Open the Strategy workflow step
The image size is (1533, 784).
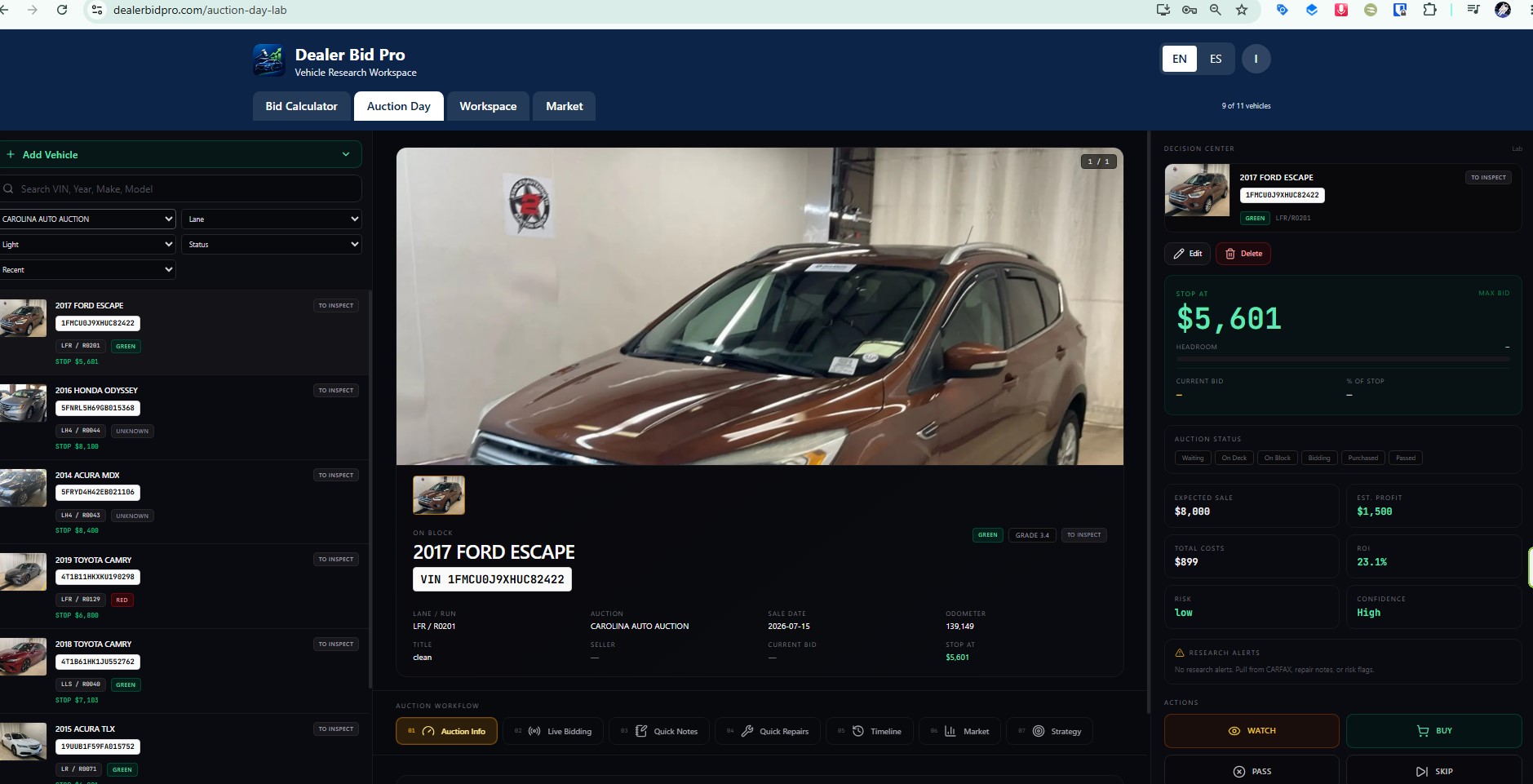pos(1049,731)
